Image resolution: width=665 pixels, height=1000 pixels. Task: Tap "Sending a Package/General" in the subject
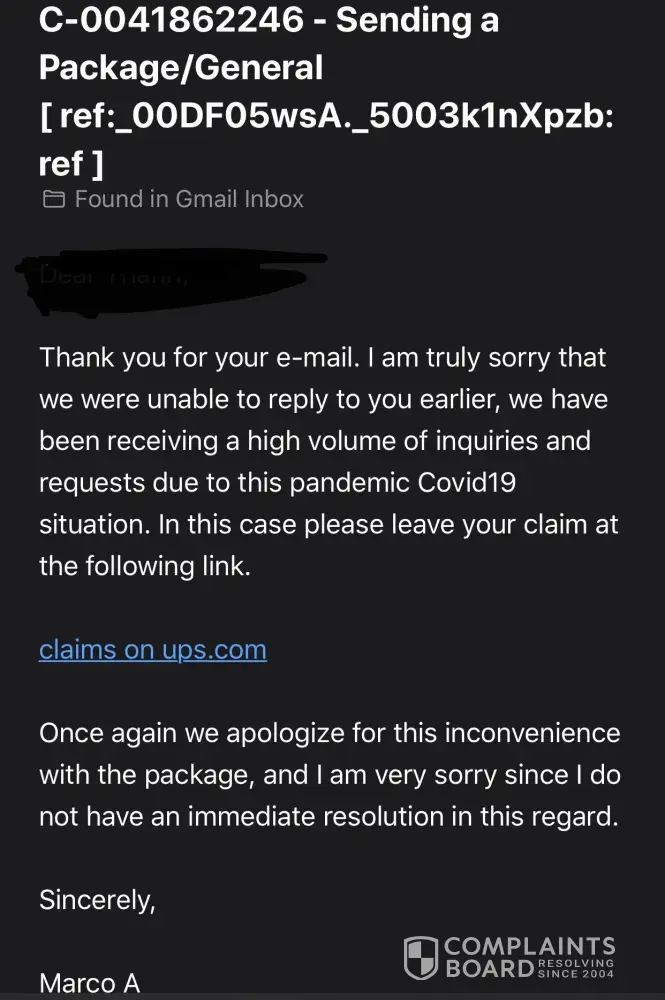[270, 45]
